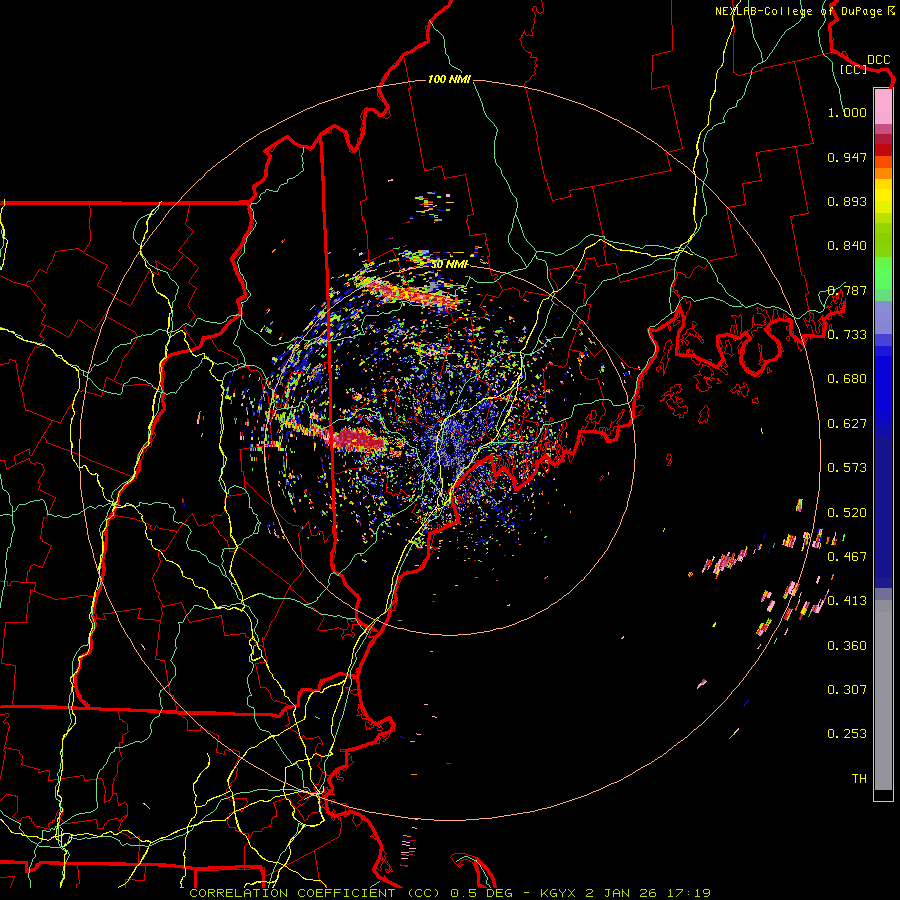Pick the light pink swatch at the color bar top
This screenshot has height=900, width=900.
[883, 106]
